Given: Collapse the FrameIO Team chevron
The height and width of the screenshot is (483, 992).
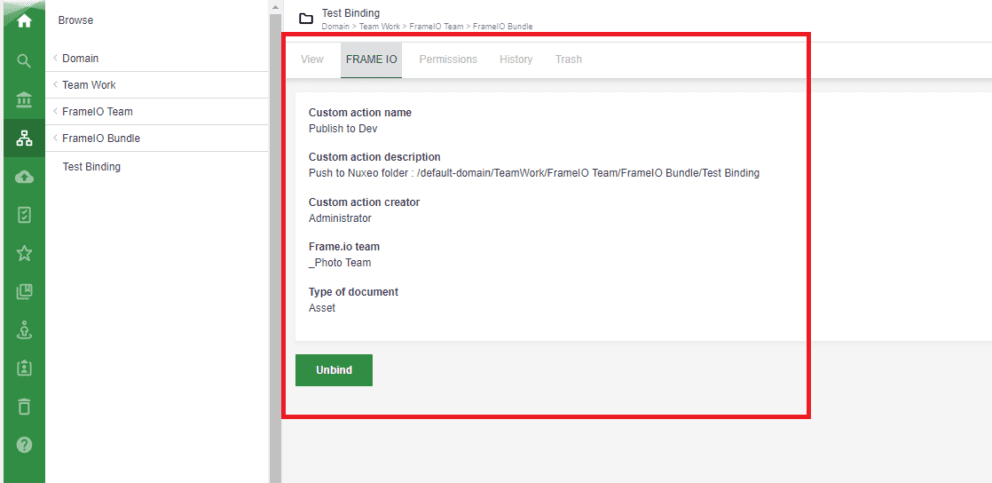Looking at the screenshot, I should coord(55,111).
